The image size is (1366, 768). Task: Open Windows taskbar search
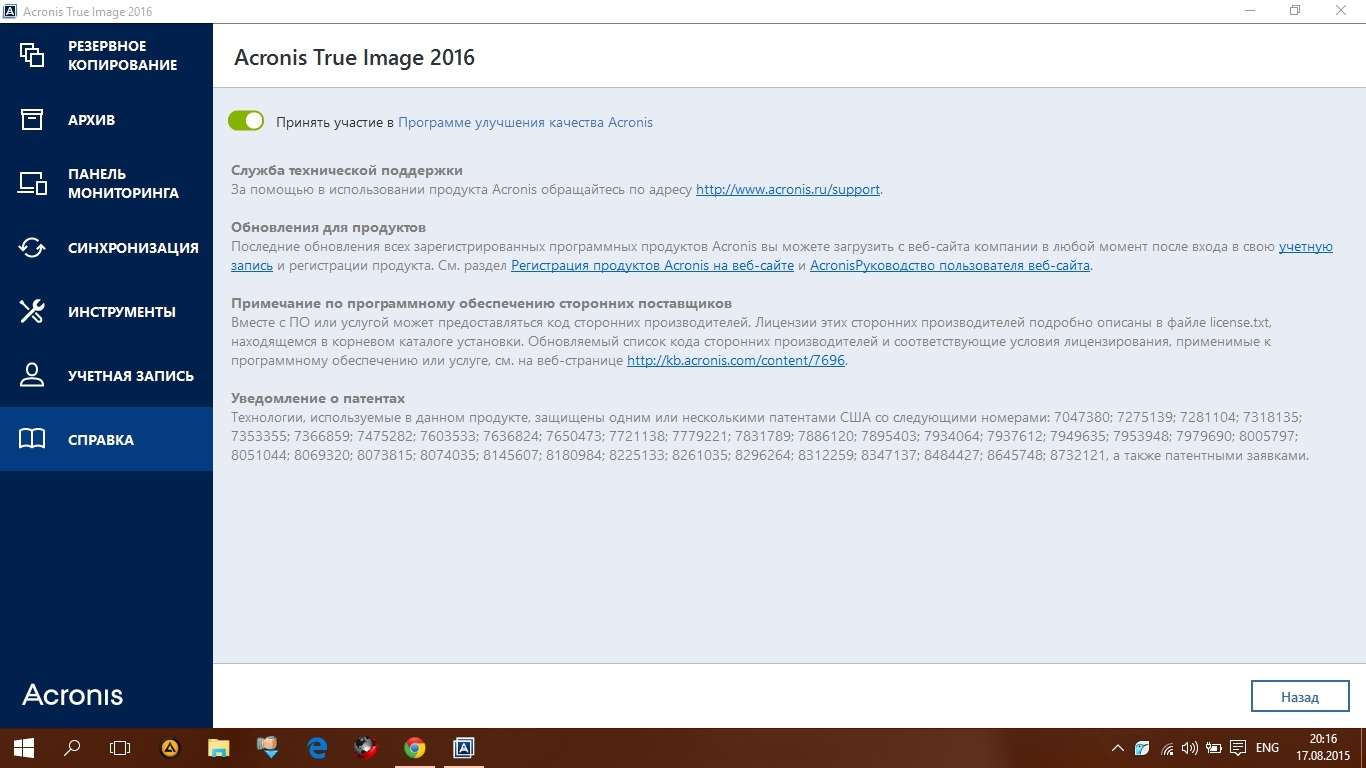pos(72,747)
